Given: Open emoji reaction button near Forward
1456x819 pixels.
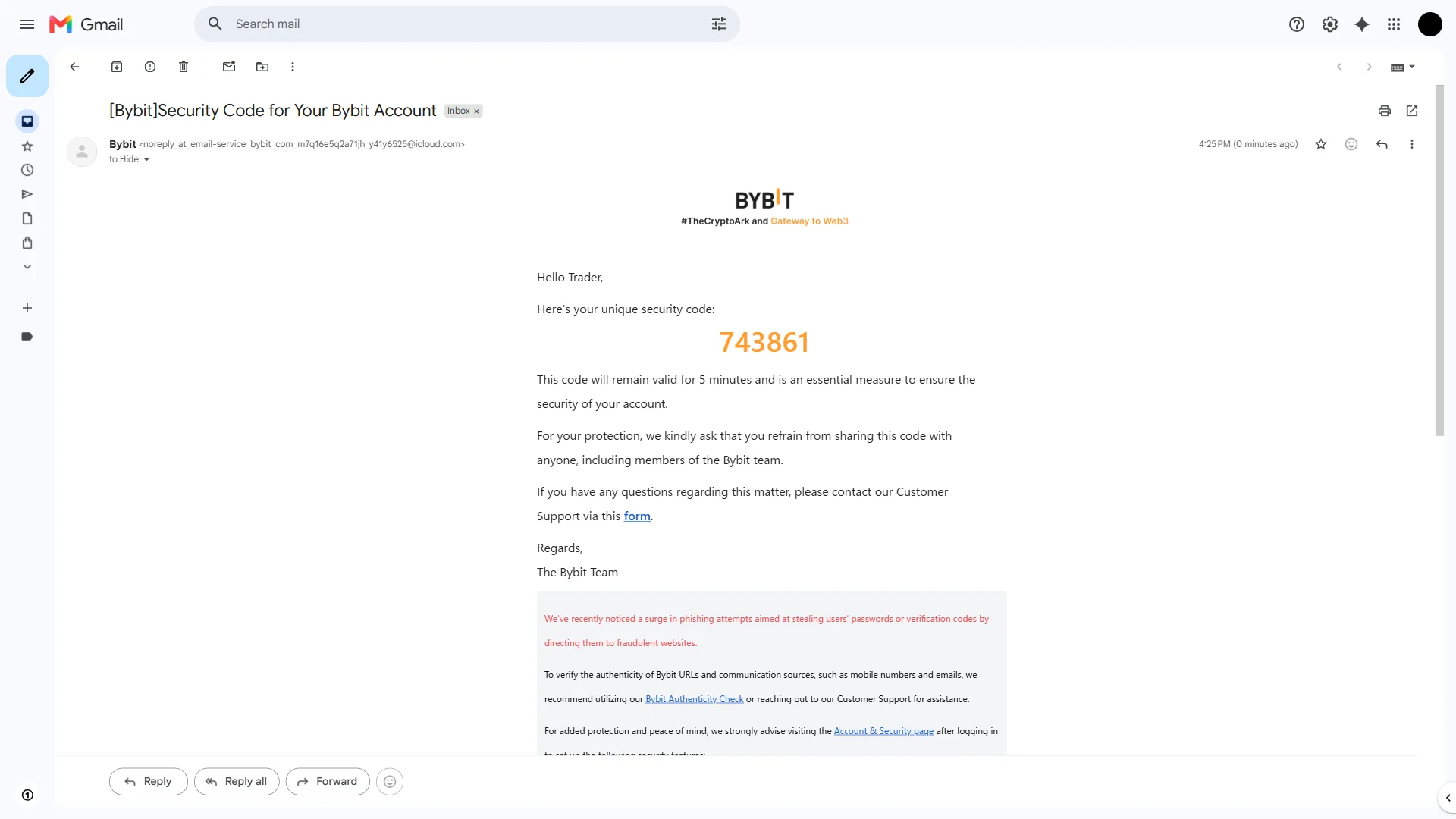Looking at the screenshot, I should [390, 782].
